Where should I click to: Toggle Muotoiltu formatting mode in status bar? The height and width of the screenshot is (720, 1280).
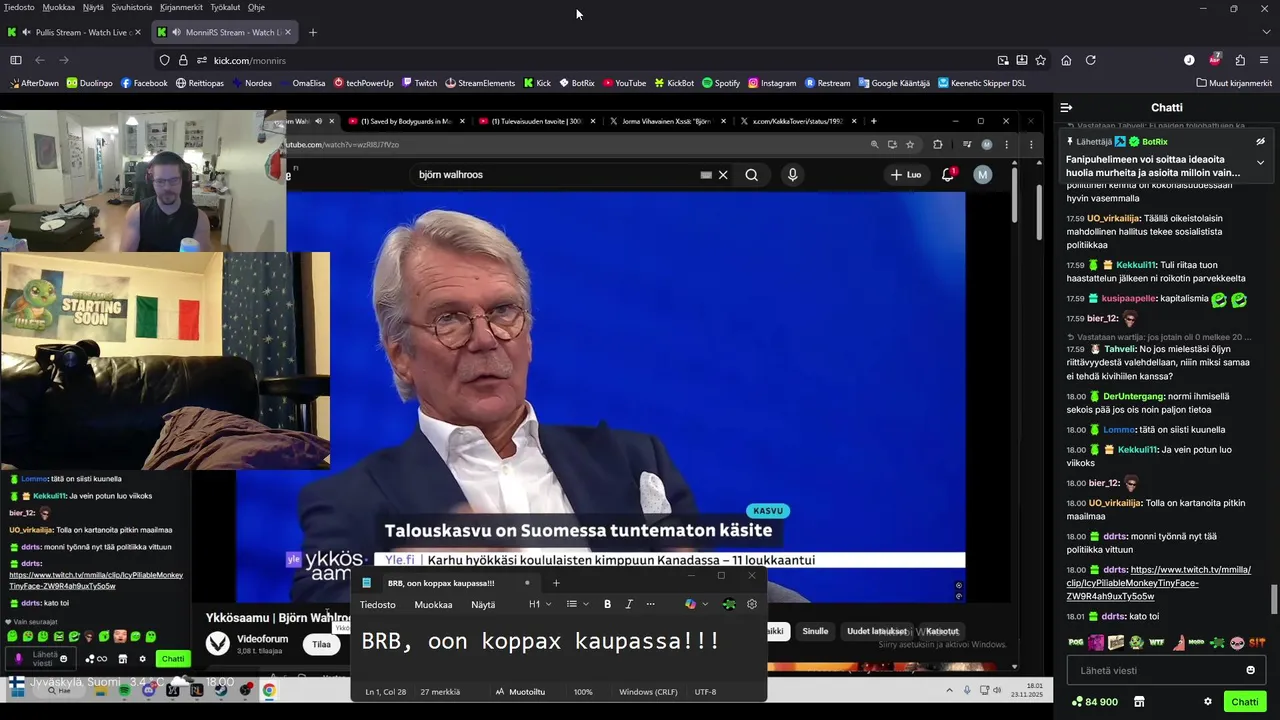coord(520,692)
